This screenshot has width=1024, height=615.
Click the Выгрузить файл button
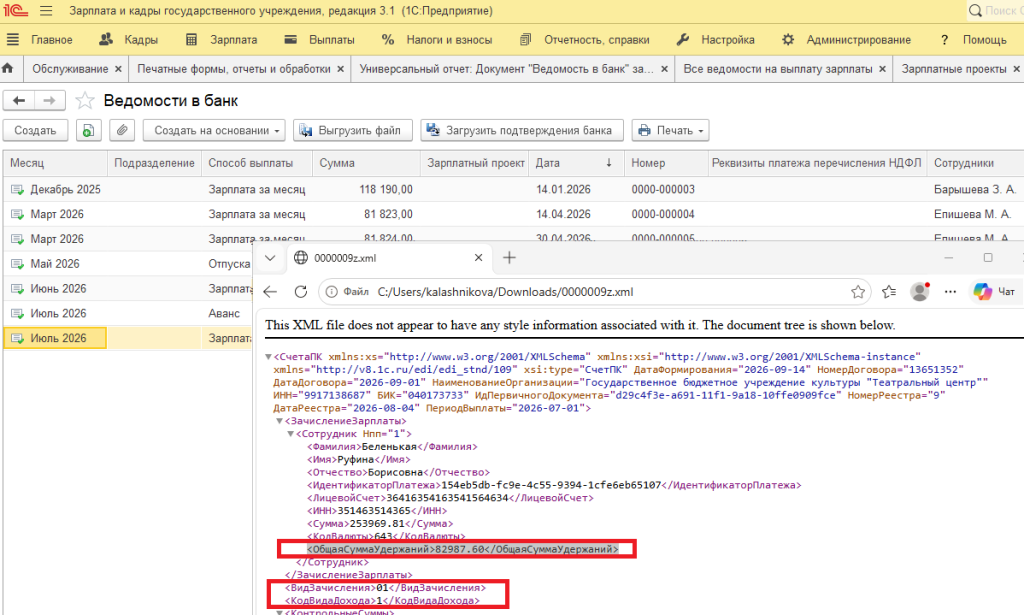coord(353,131)
